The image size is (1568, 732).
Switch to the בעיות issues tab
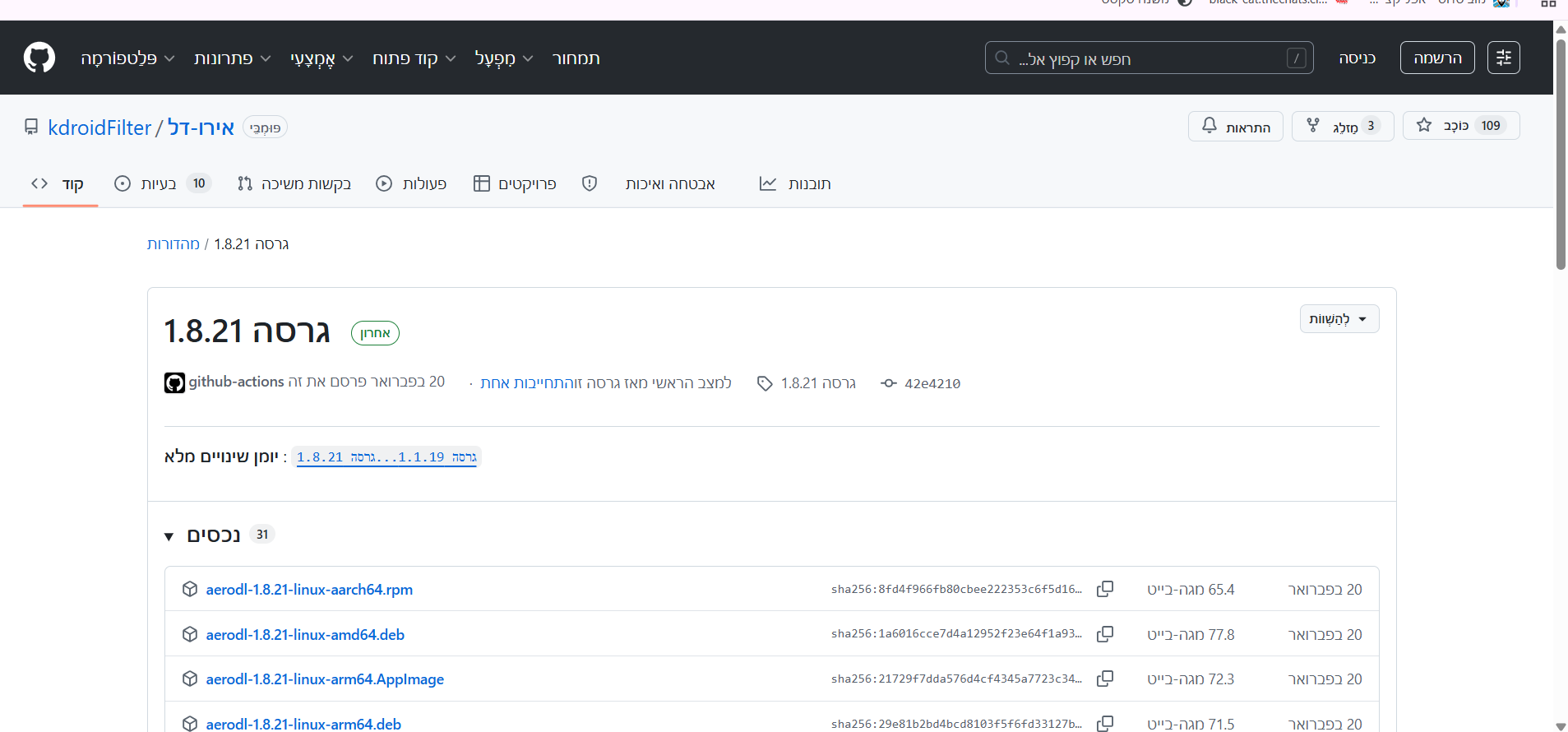(x=162, y=183)
